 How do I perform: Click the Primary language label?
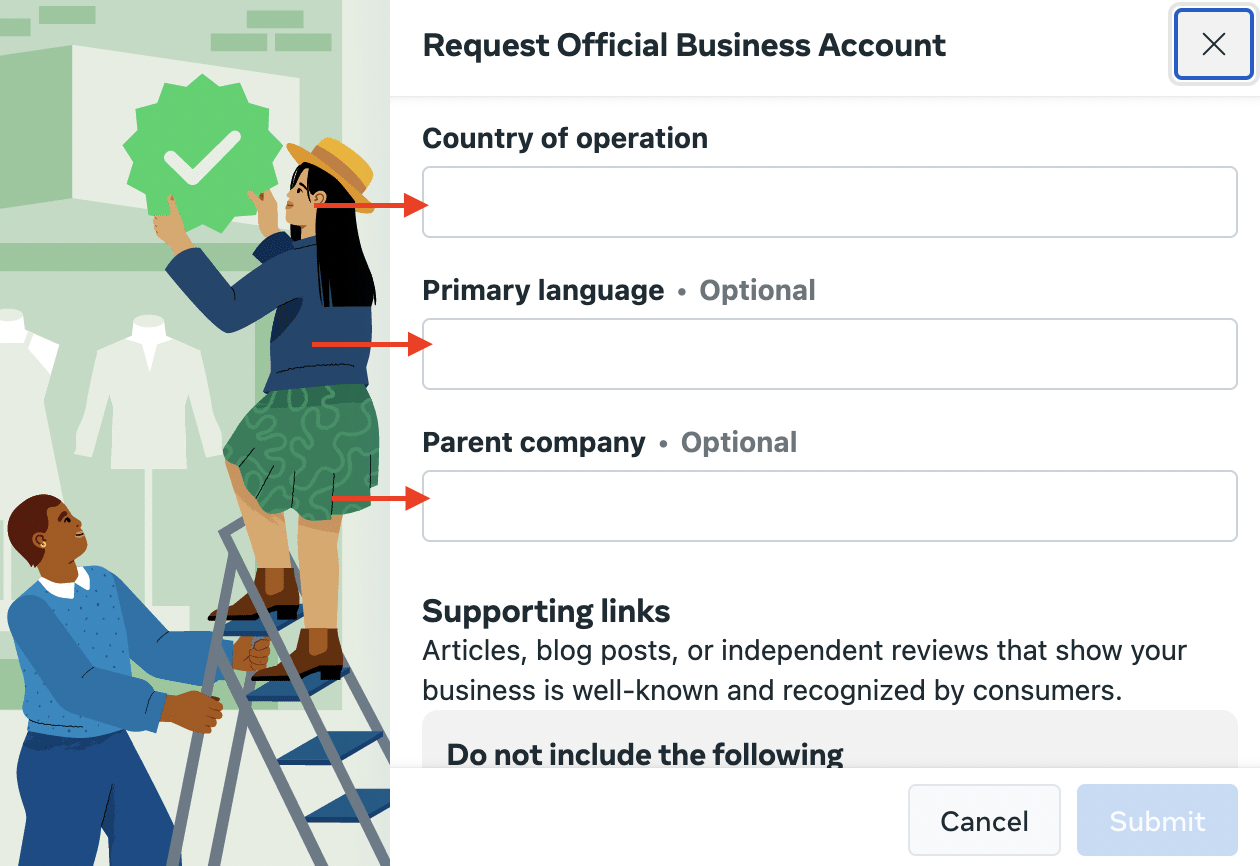point(543,291)
